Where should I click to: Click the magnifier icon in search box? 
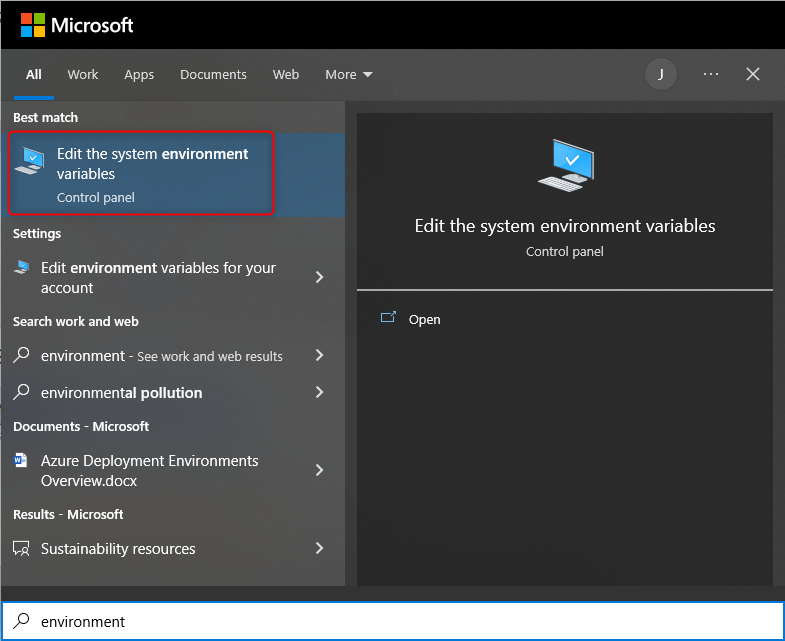(21, 621)
